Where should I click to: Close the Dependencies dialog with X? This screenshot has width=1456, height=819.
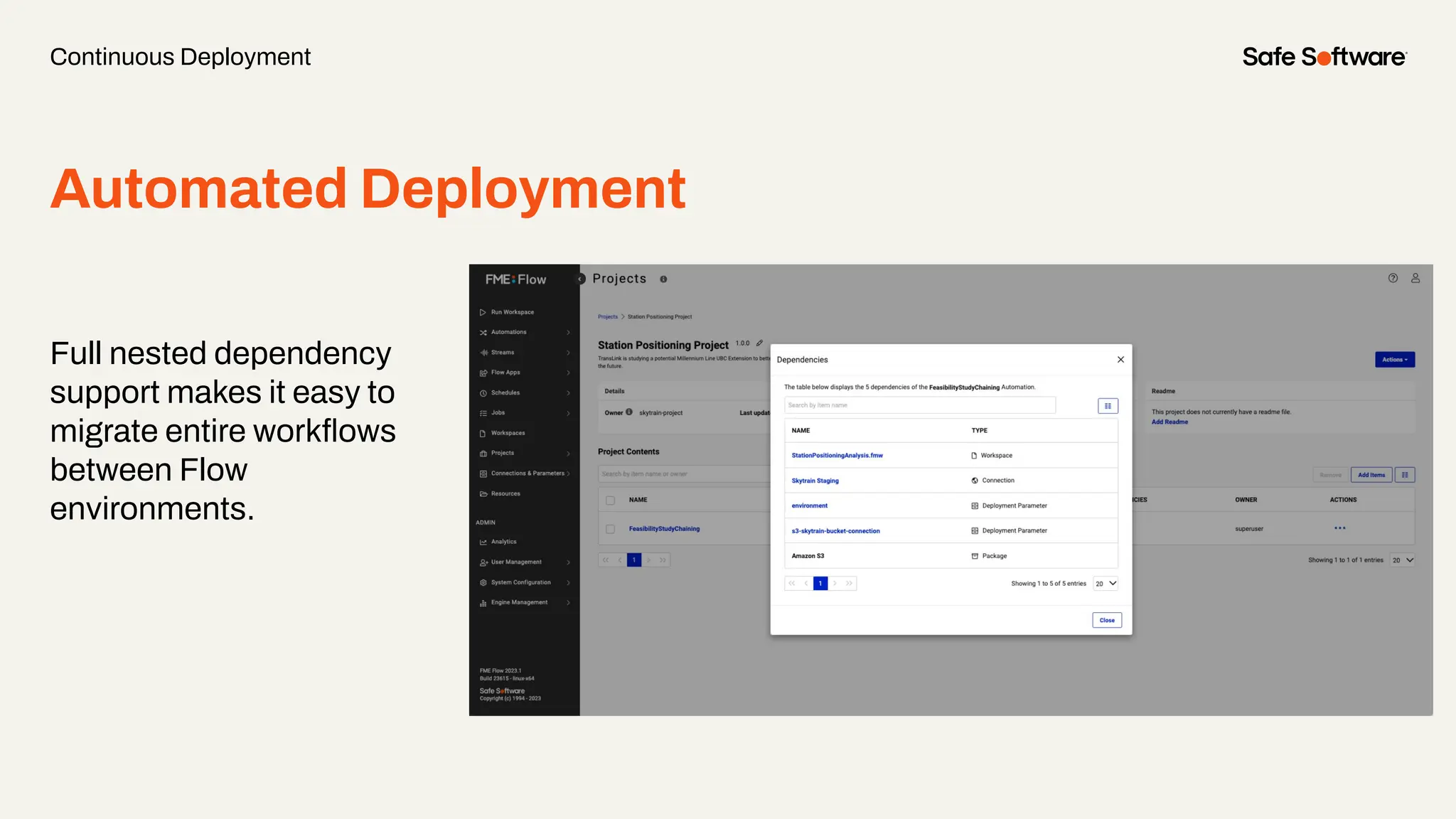click(1120, 359)
